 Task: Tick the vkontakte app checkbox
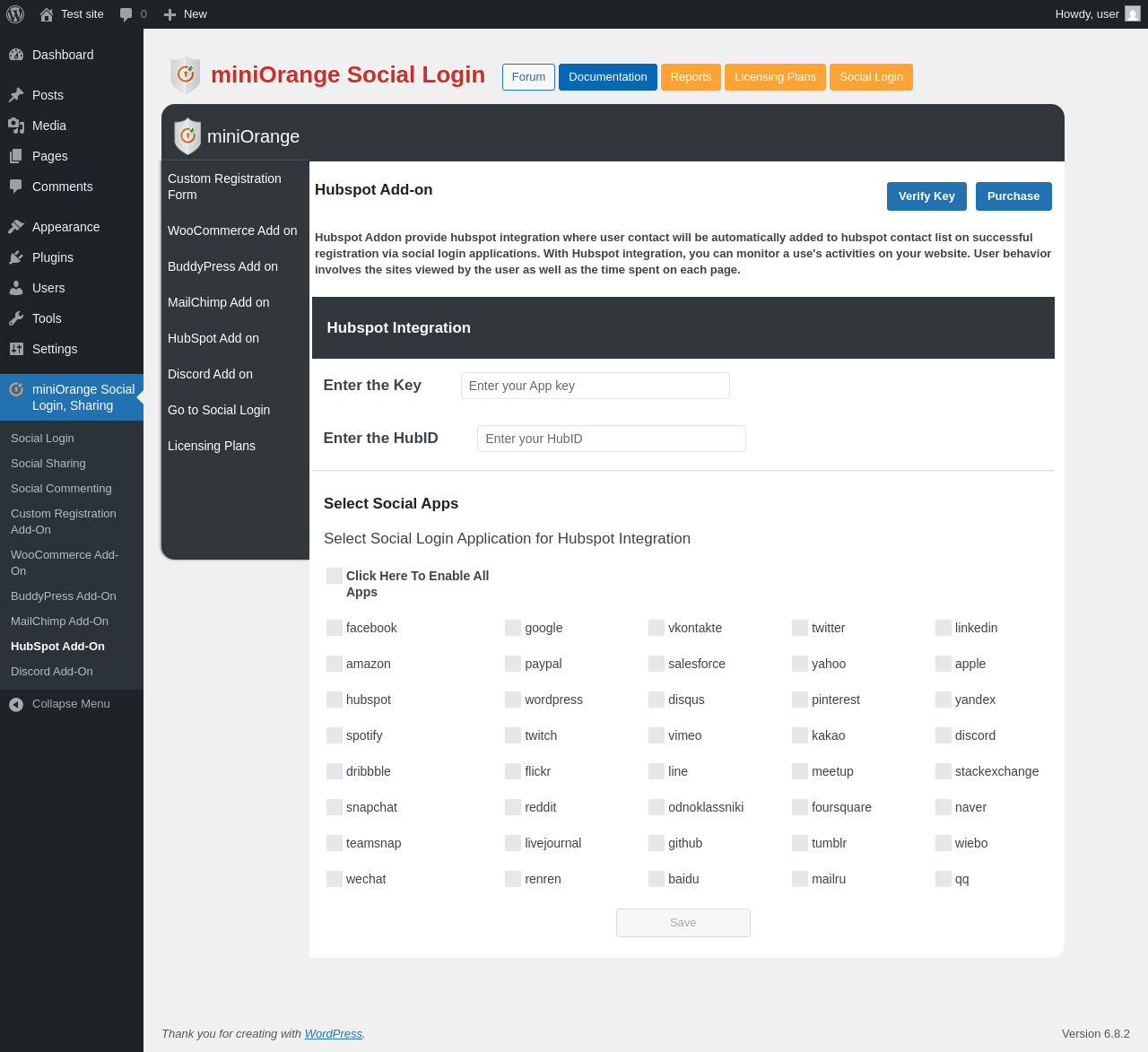point(657,628)
